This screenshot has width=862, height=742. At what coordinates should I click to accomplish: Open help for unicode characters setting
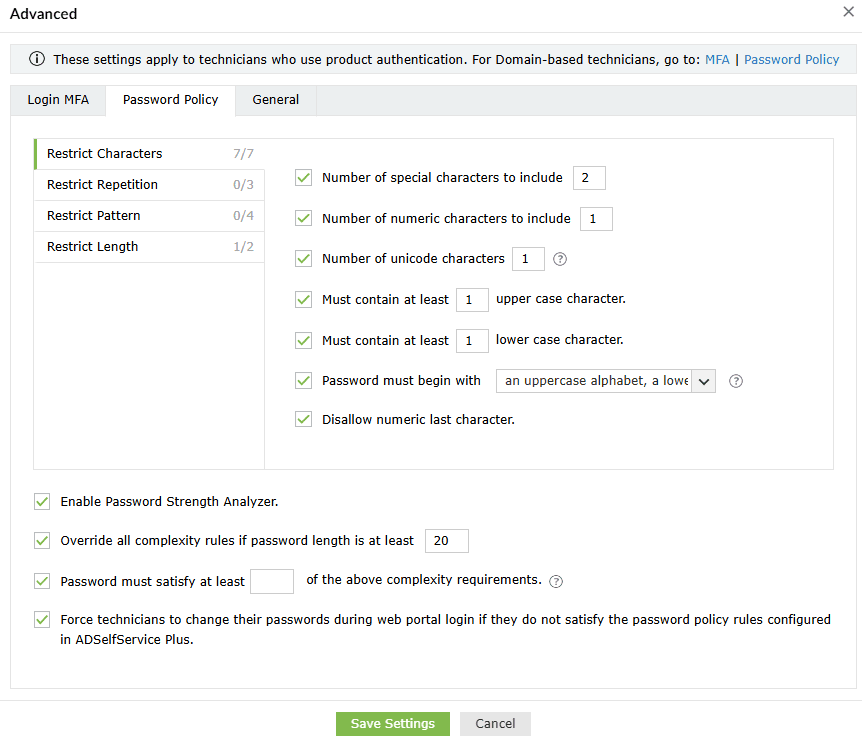click(x=560, y=258)
